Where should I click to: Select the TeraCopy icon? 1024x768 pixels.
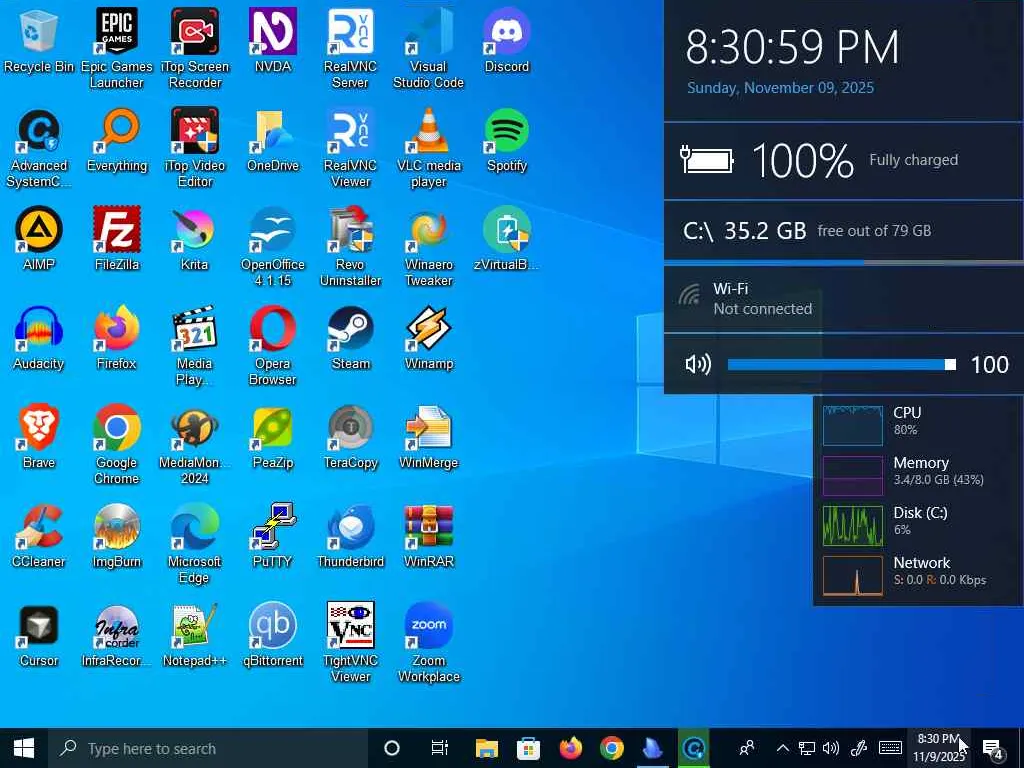click(351, 436)
